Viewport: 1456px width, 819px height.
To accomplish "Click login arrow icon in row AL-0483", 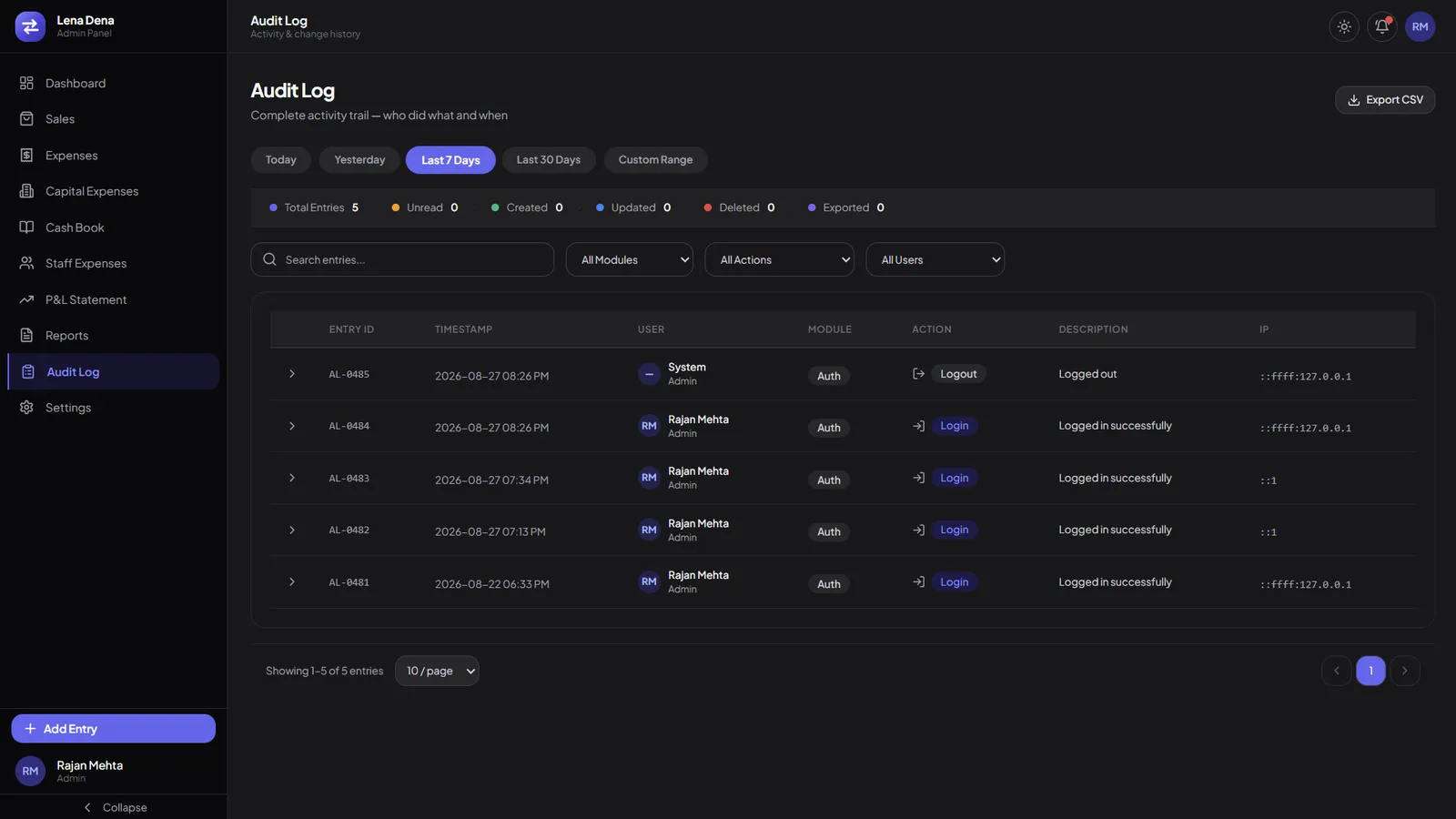I will tap(919, 478).
